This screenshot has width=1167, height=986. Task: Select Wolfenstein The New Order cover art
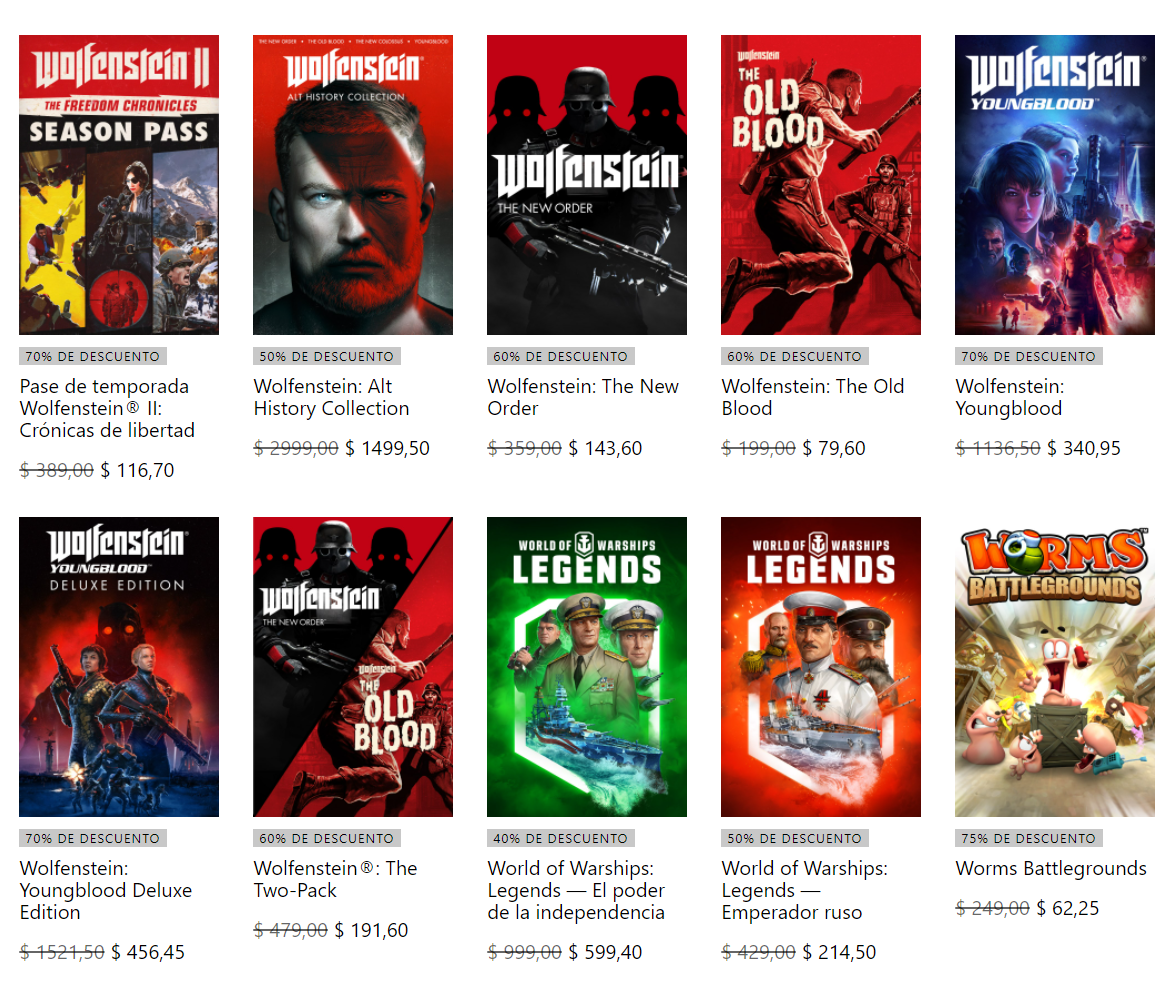(586, 185)
